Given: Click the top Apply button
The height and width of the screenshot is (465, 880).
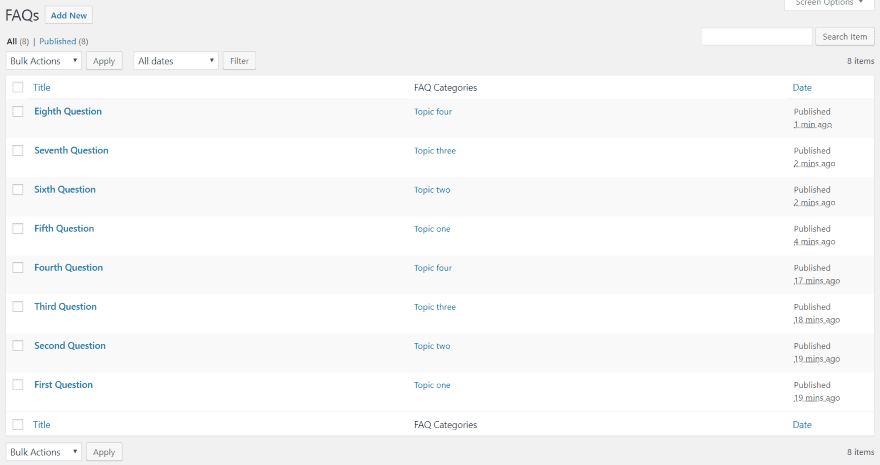Looking at the screenshot, I should (104, 61).
